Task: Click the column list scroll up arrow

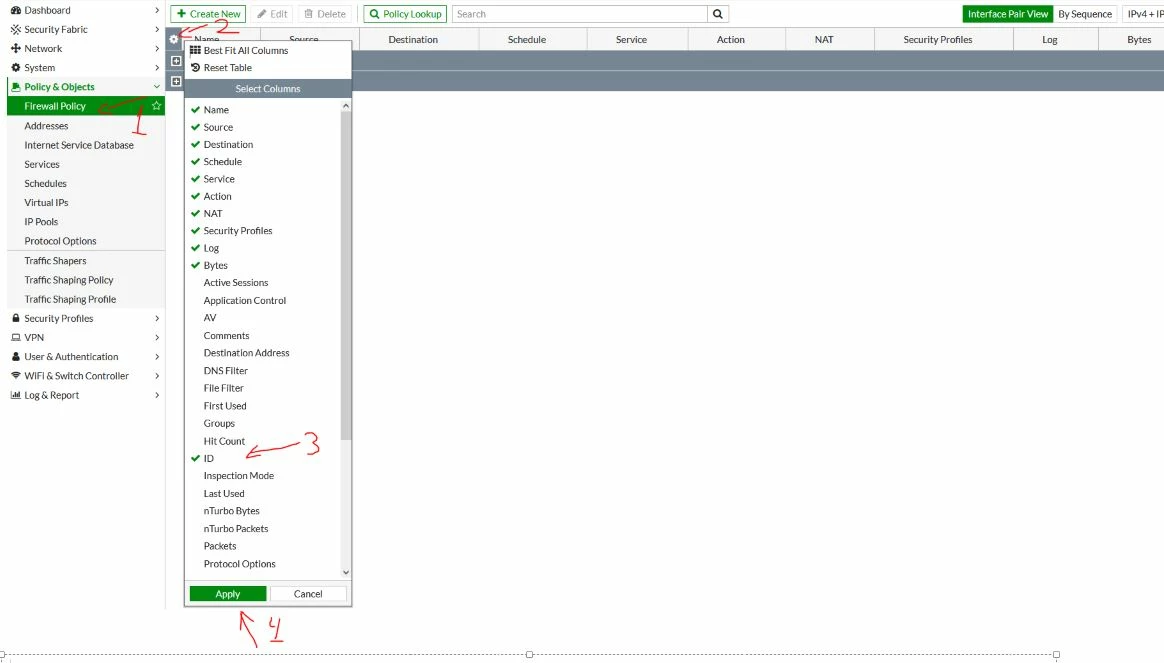Action: [x=345, y=106]
